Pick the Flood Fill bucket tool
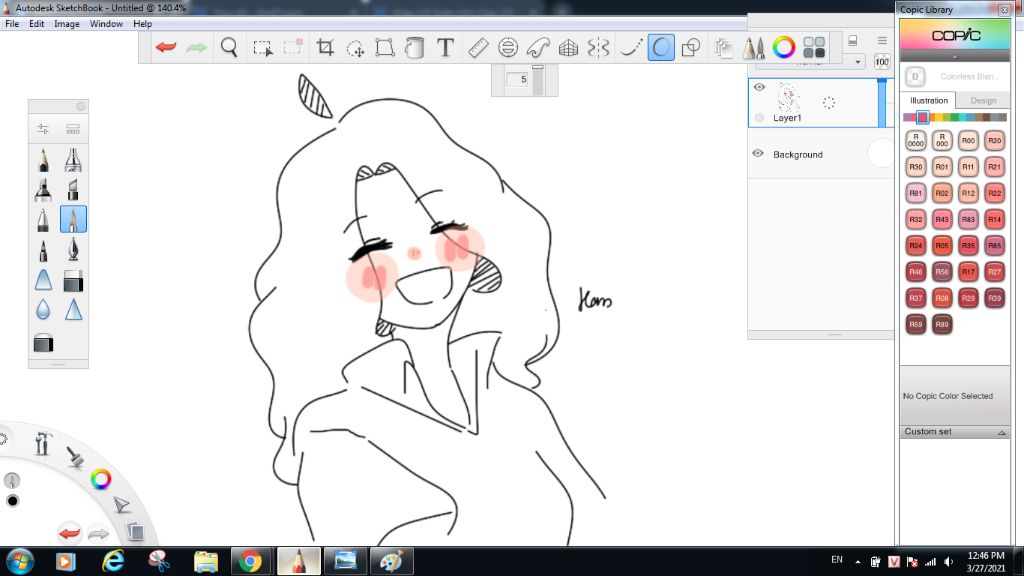Screen dimensions: 1024x576 [415, 47]
